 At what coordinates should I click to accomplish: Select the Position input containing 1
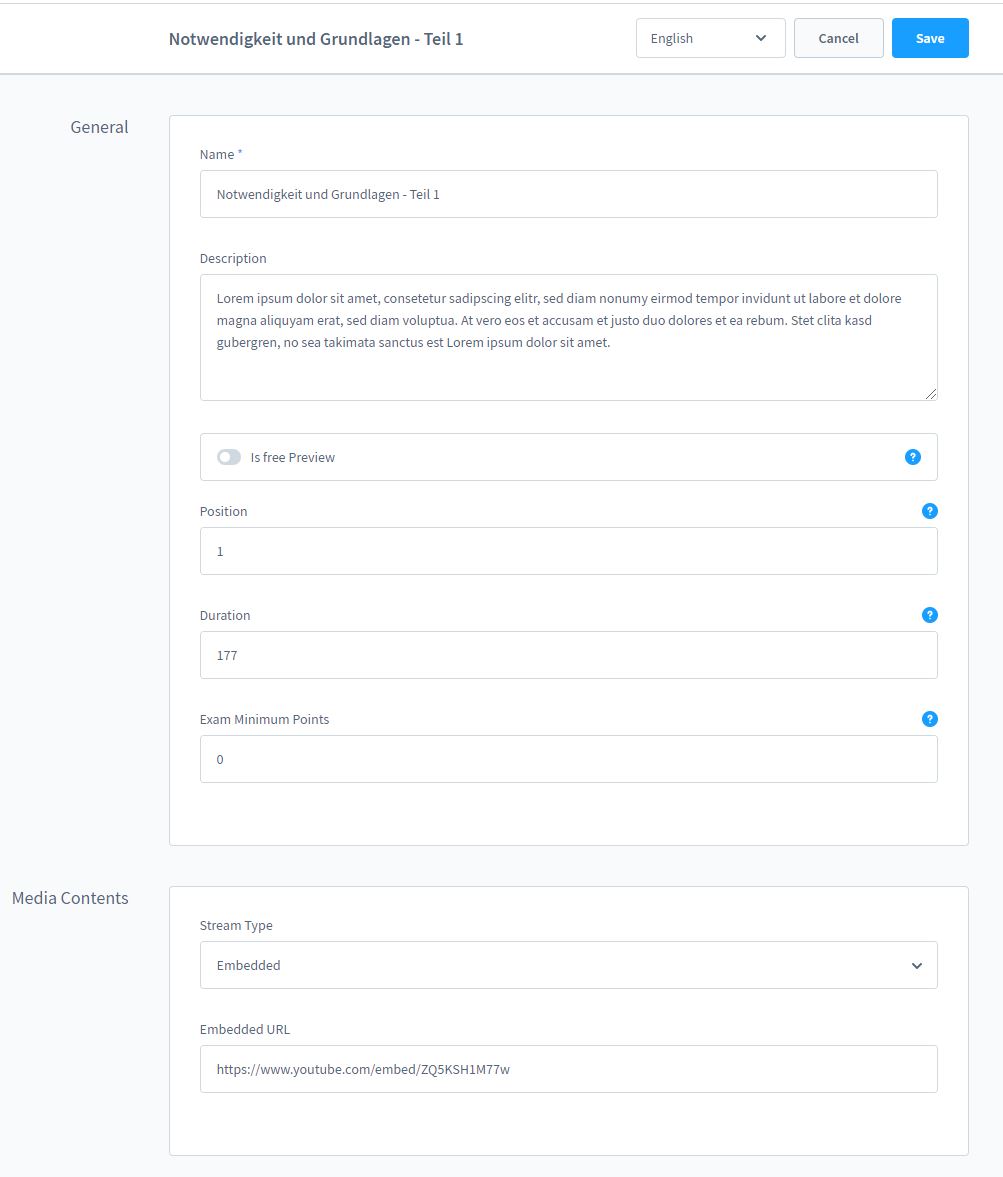pos(568,551)
